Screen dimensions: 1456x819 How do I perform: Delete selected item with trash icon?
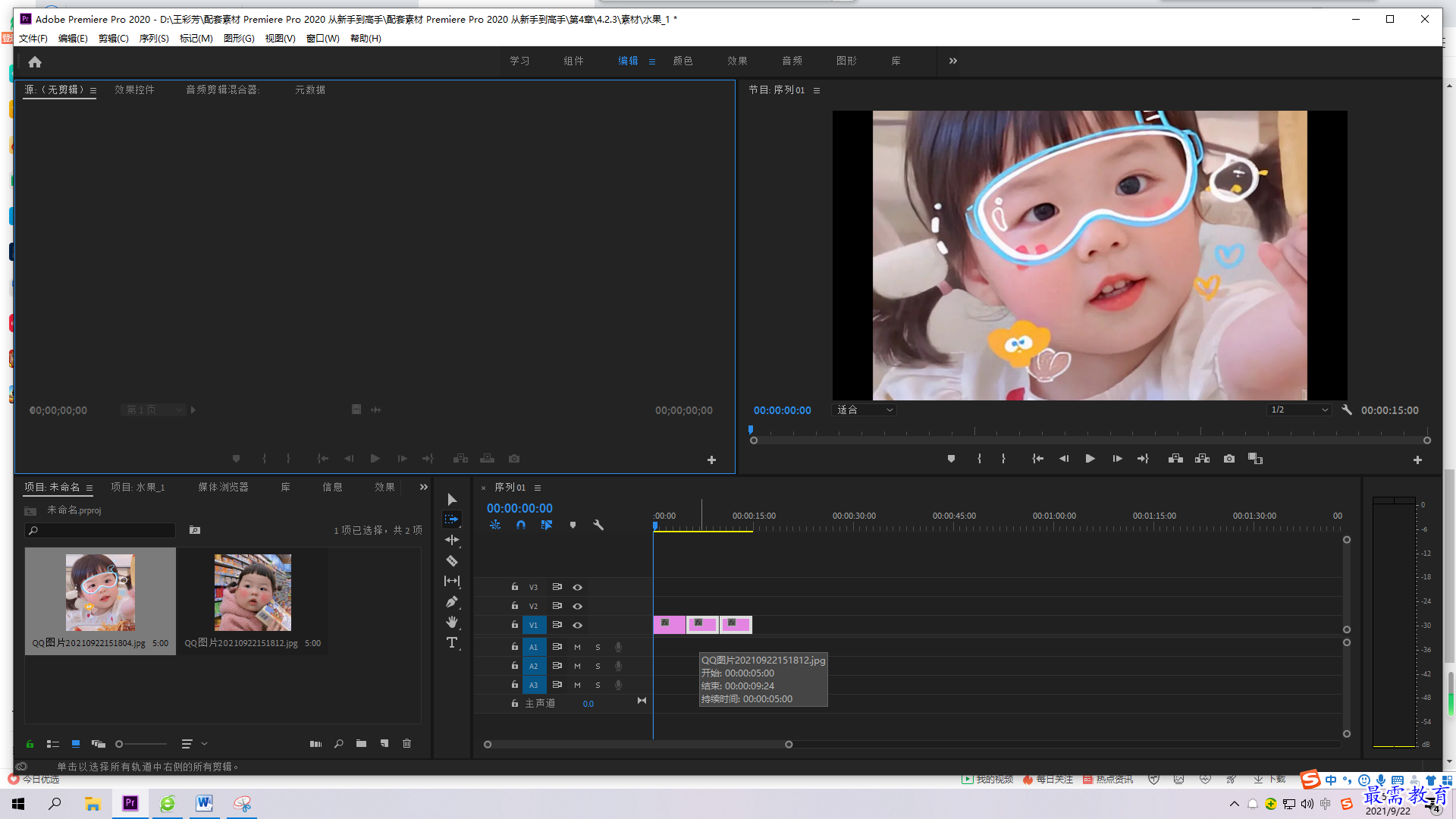point(406,744)
